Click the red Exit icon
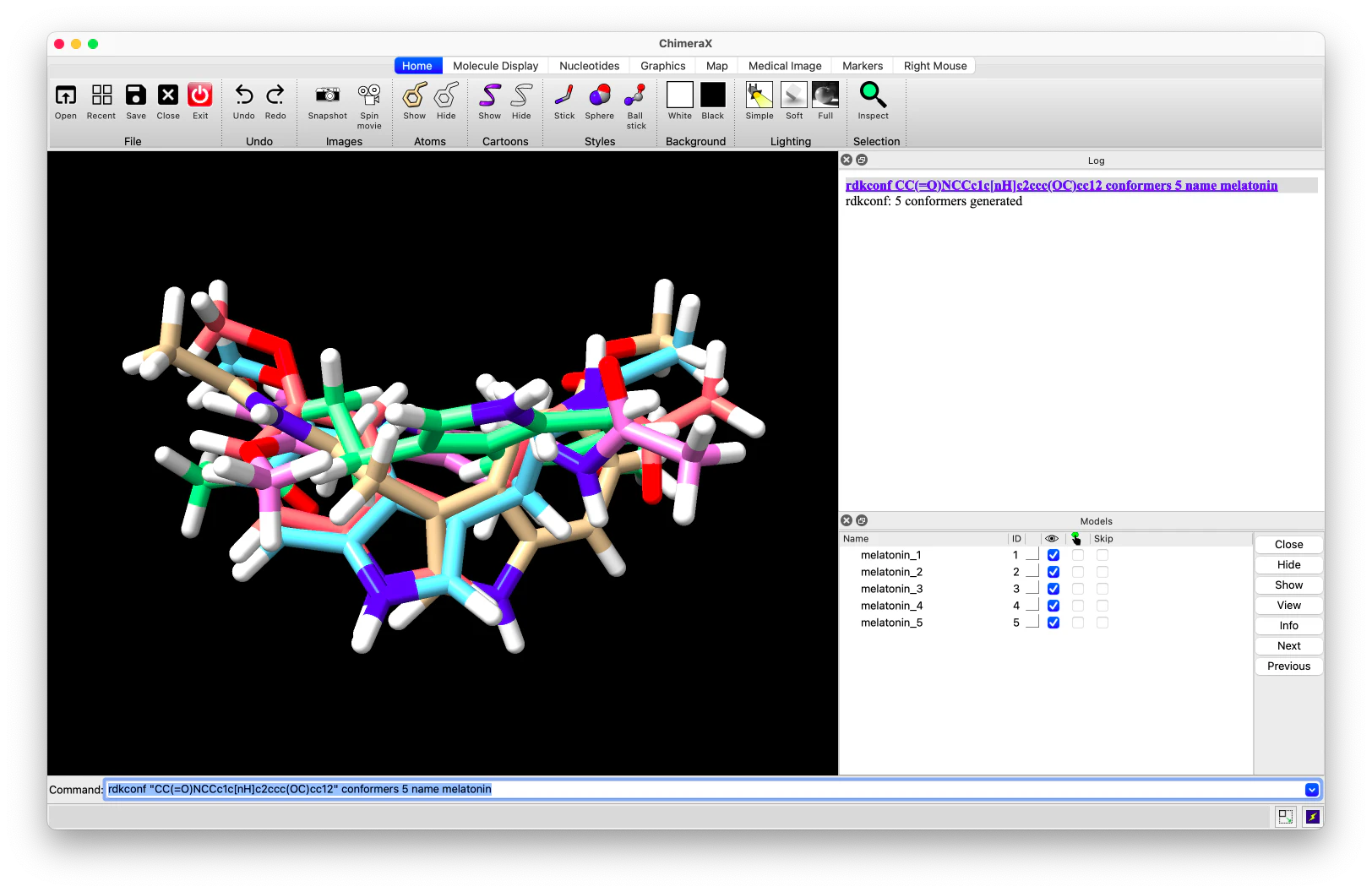This screenshot has width=1372, height=892. click(x=200, y=95)
